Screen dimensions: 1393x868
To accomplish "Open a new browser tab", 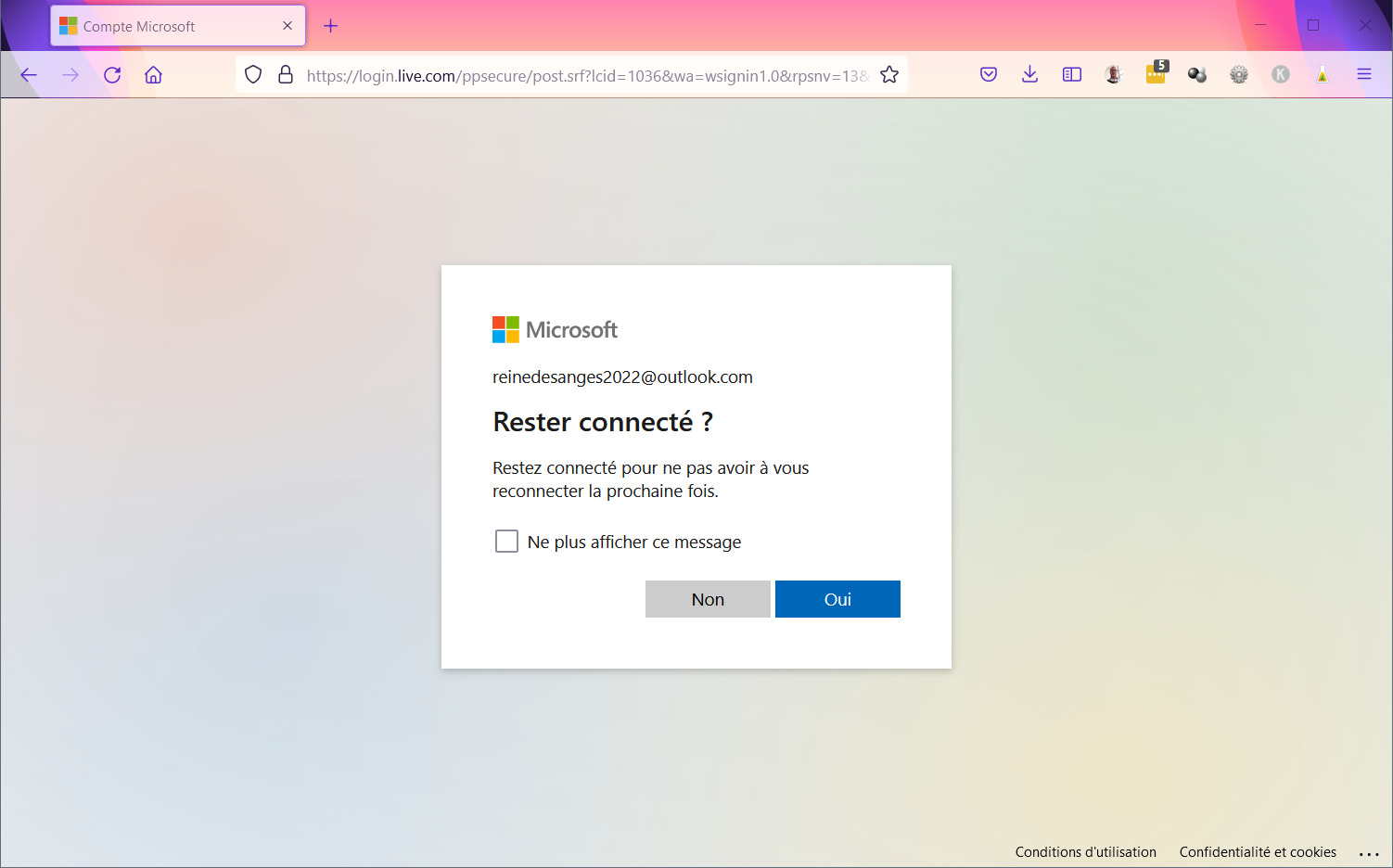I will 330,26.
